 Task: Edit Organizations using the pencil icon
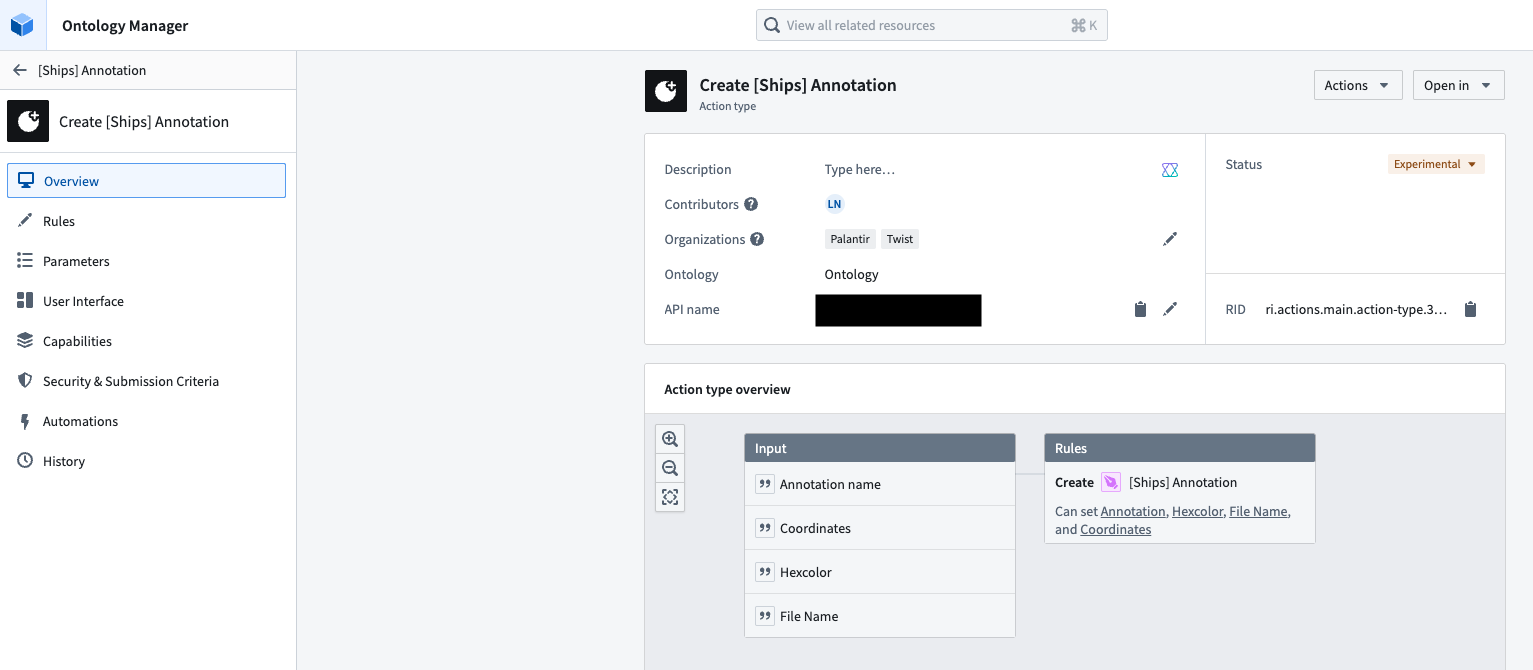tap(1170, 238)
